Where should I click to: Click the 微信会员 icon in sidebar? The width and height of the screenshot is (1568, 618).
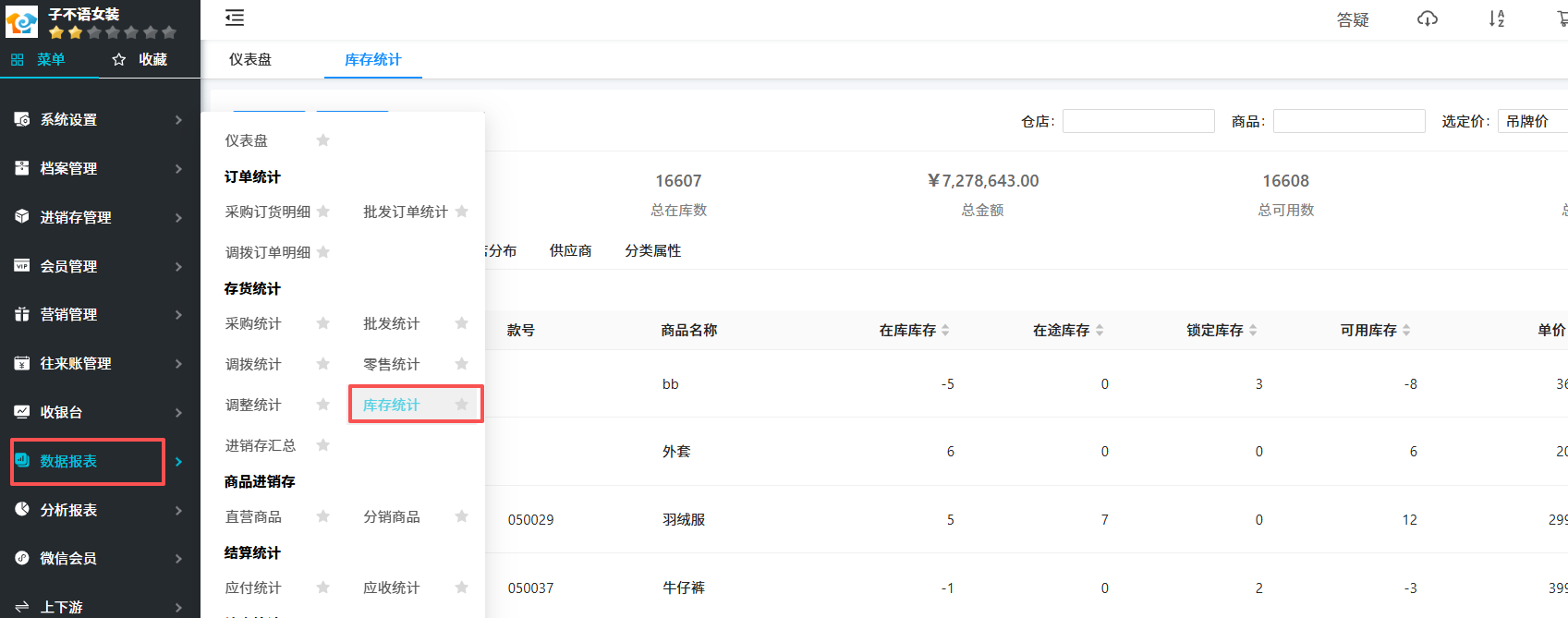click(x=22, y=558)
